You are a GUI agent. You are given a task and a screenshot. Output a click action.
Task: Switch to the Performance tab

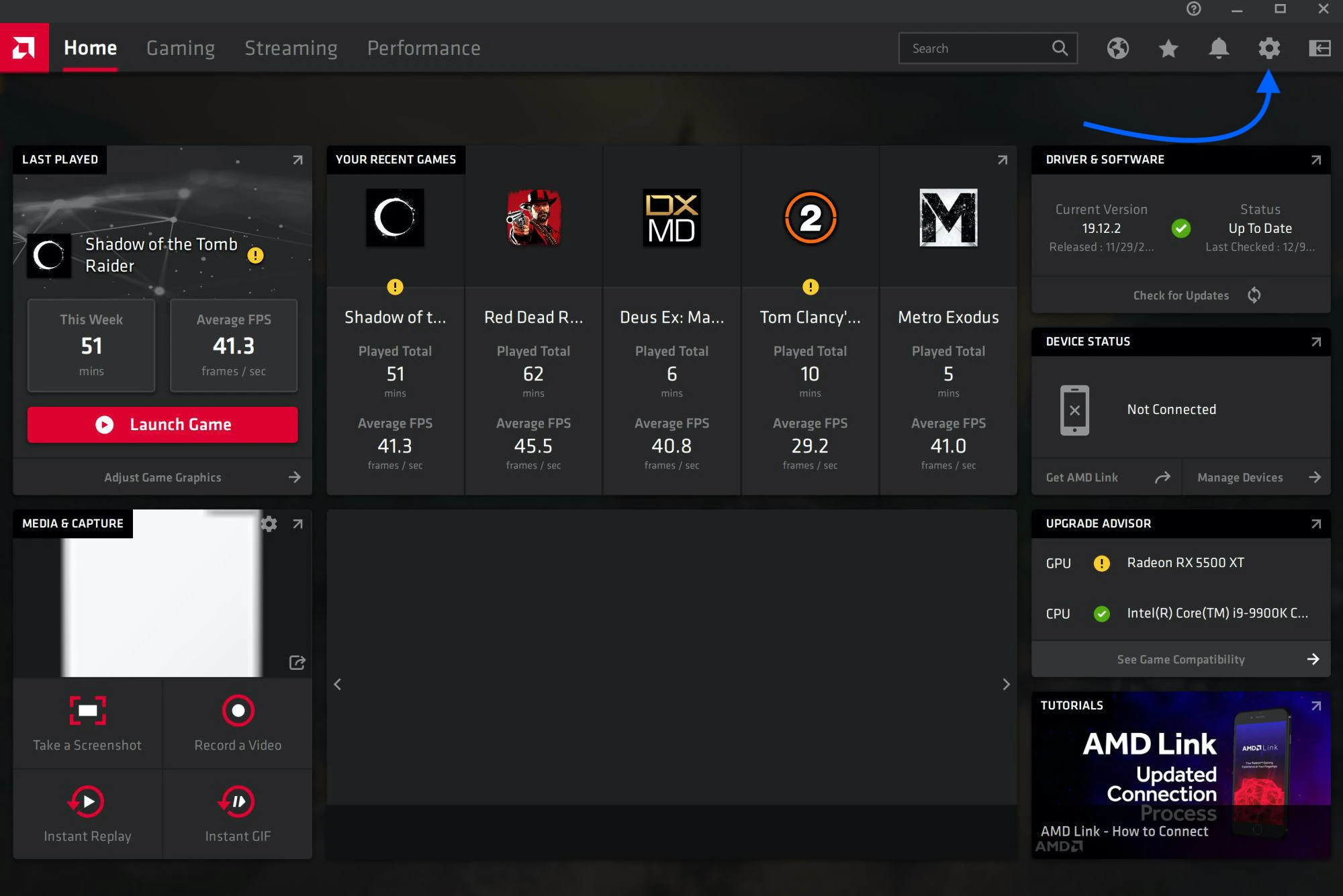click(424, 48)
